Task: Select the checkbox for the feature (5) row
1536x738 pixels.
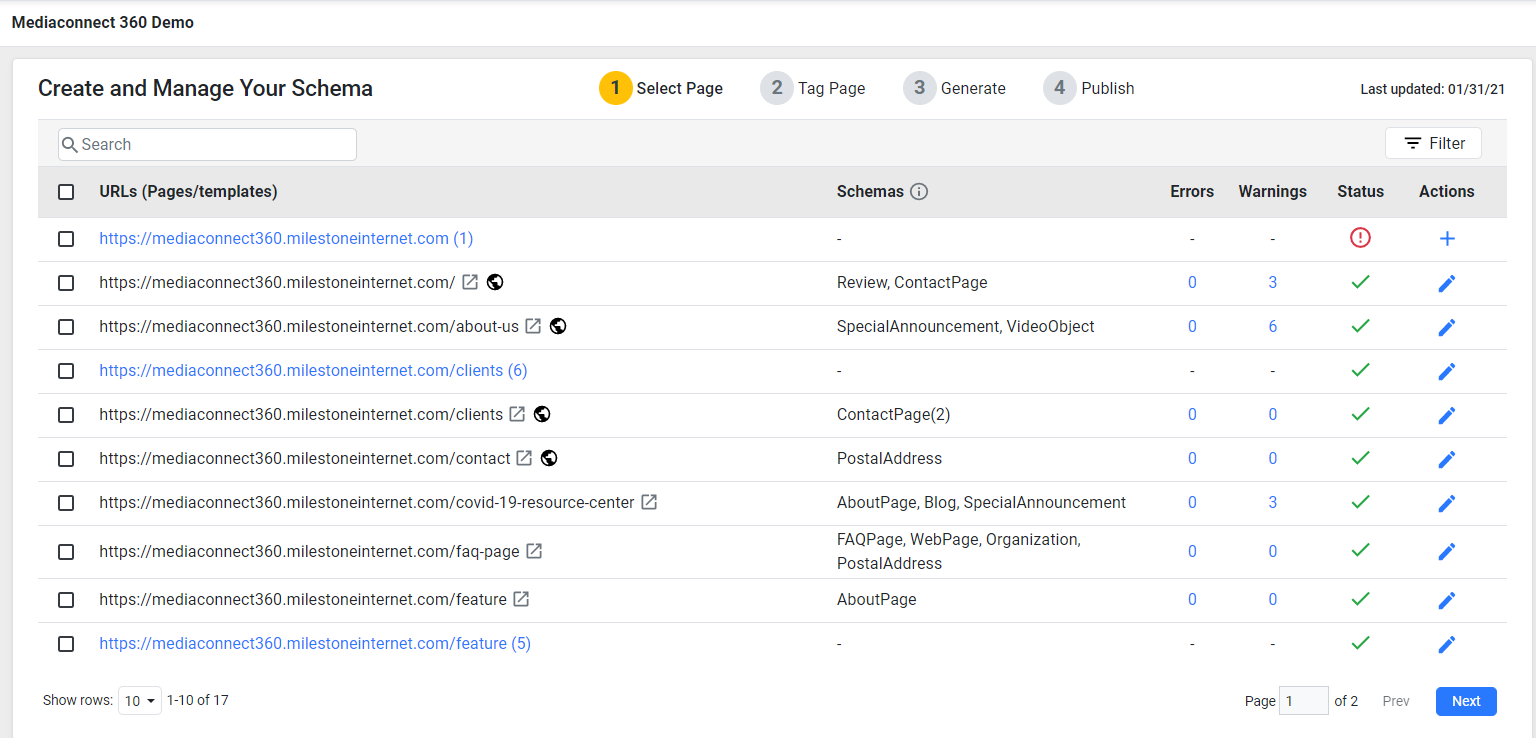Action: coord(66,644)
